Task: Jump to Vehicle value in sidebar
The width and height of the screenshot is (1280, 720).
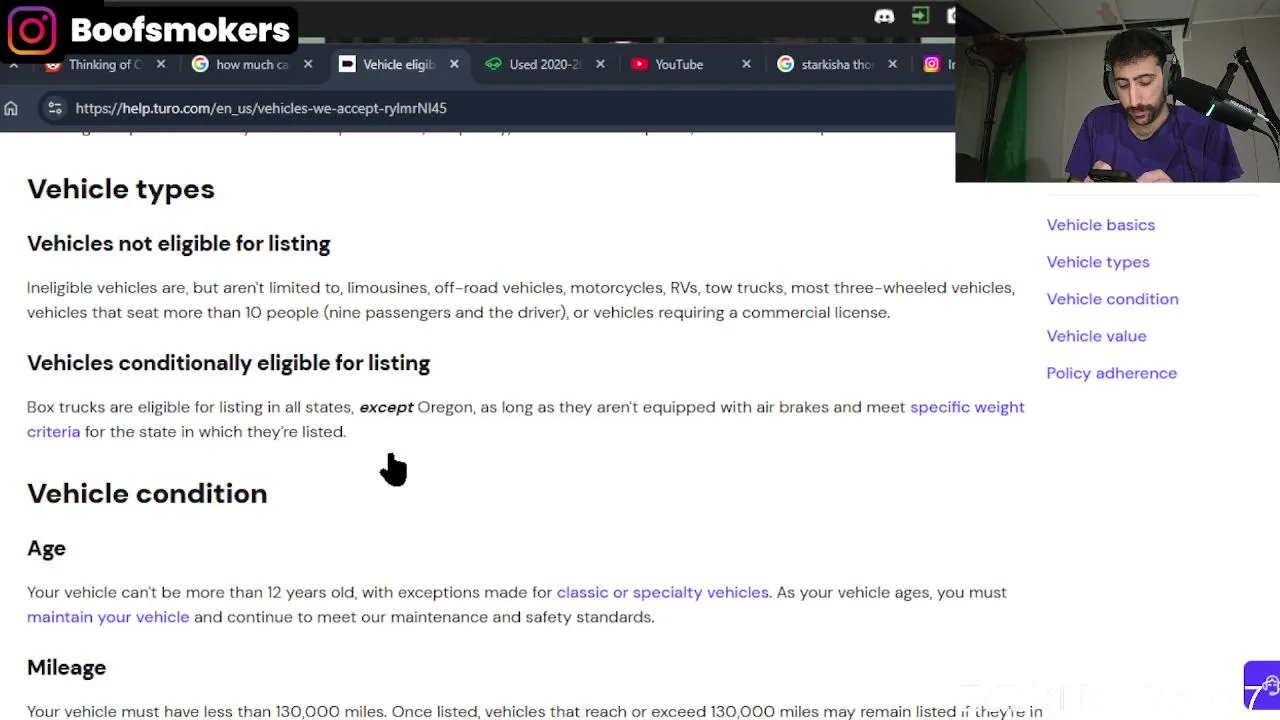Action: pos(1096,336)
